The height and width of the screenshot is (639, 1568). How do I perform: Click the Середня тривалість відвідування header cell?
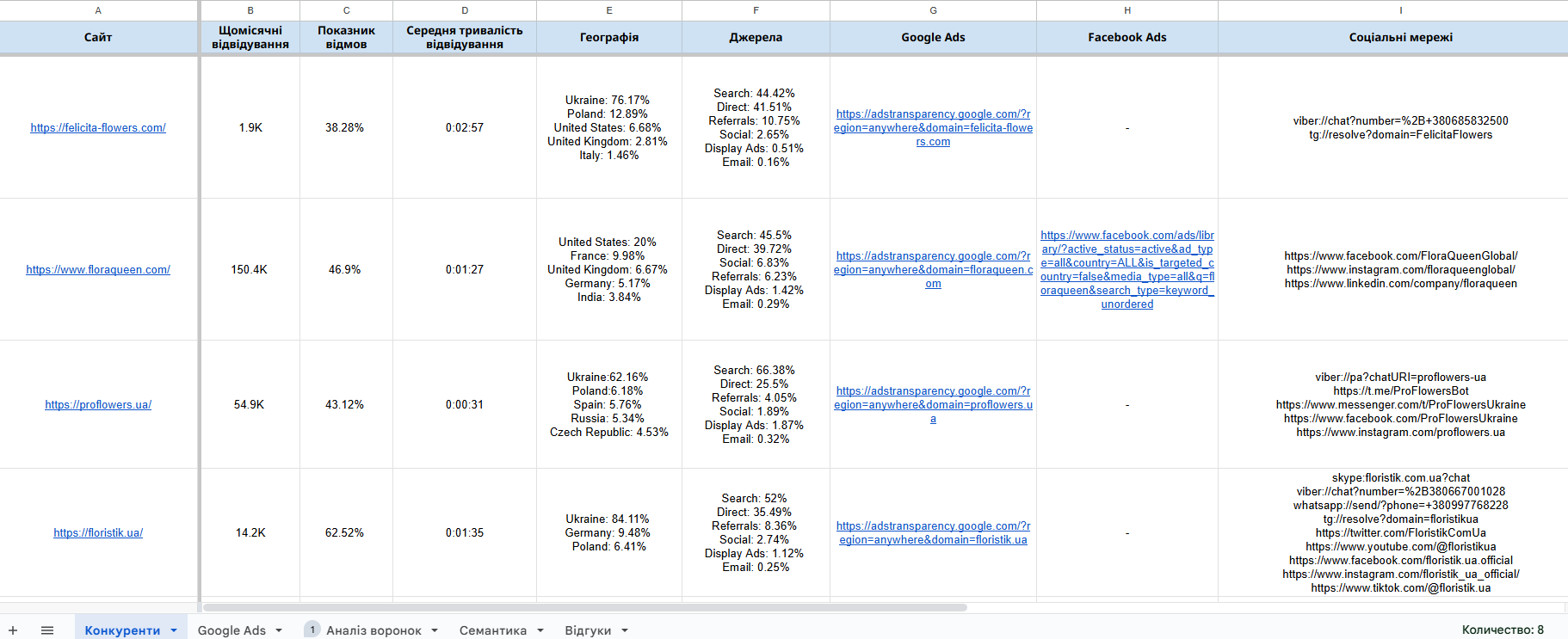(465, 38)
